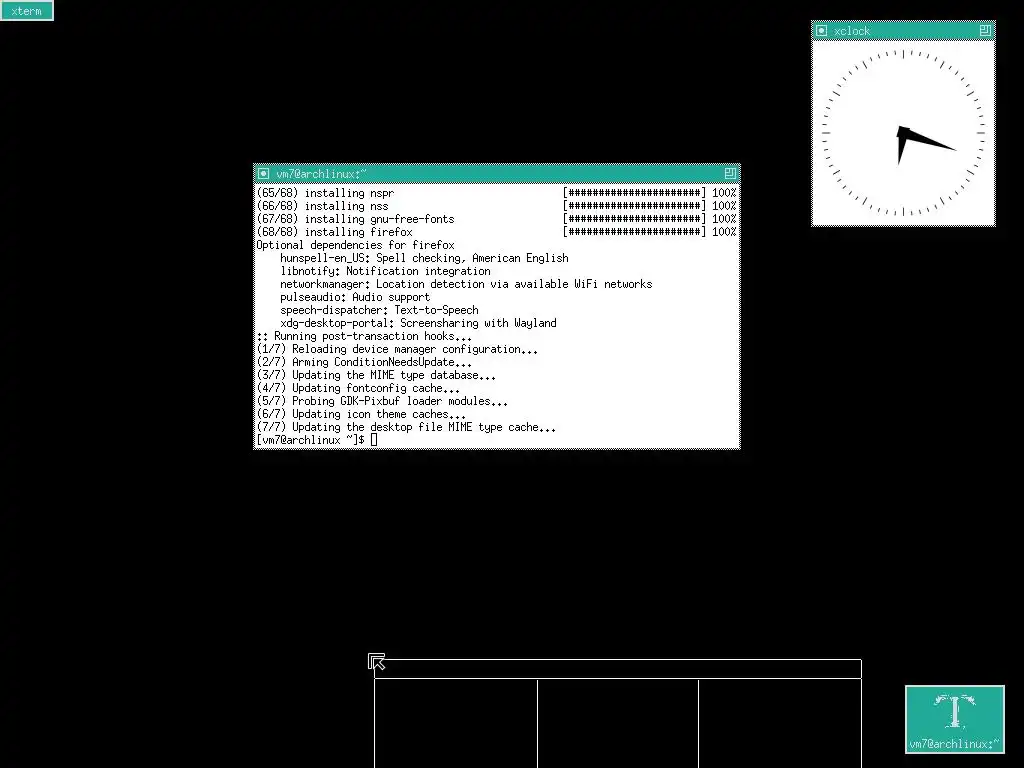Screen dimensions: 1024x768
Task: Click the '(65/68) installing nspr' line
Action: point(325,193)
